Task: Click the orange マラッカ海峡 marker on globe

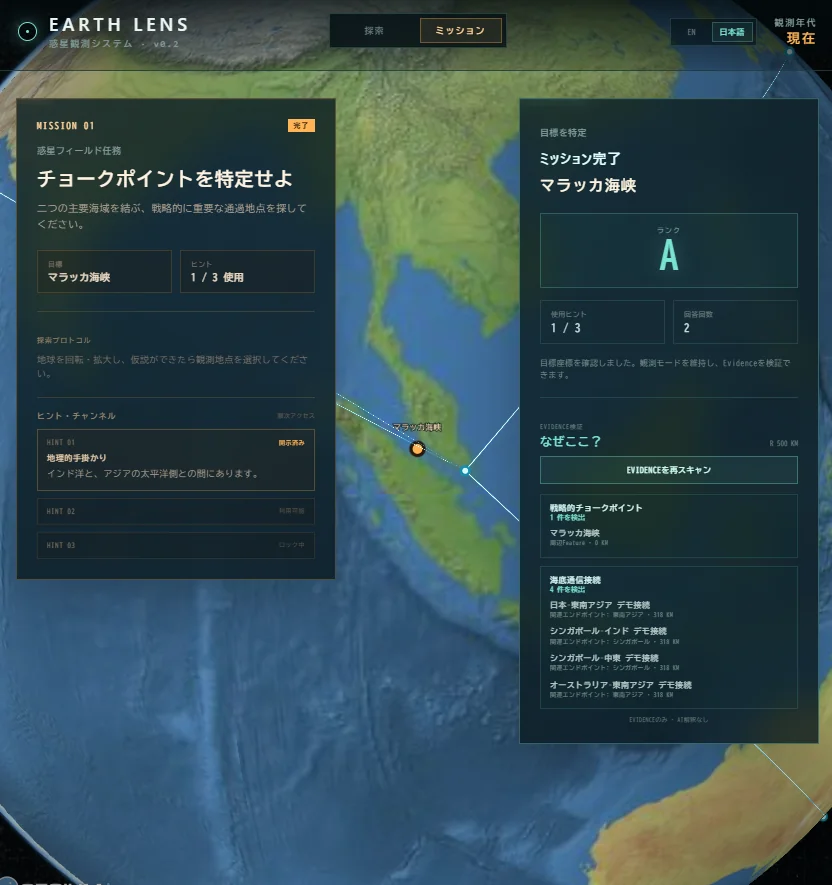Action: tap(417, 449)
